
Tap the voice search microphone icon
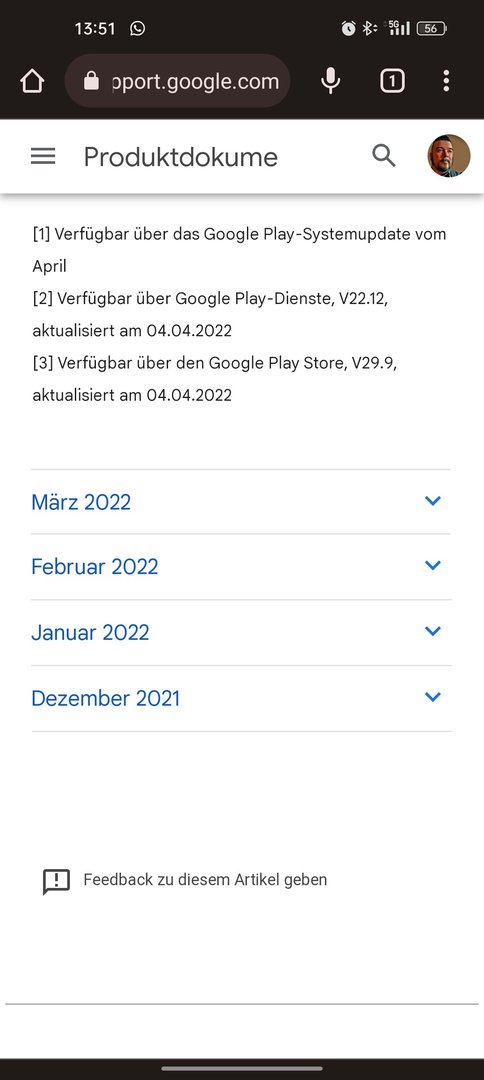(x=331, y=81)
